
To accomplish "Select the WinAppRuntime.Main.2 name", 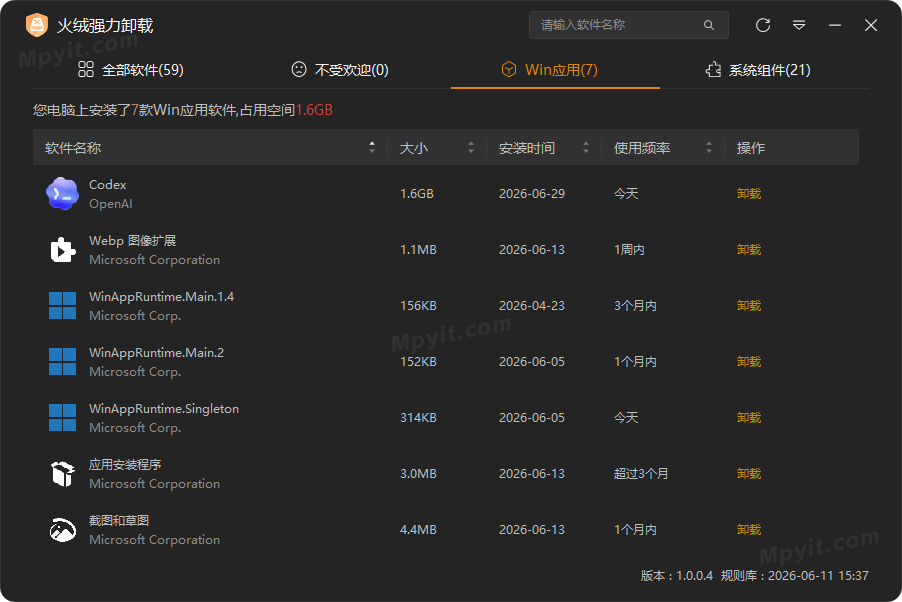I will click(156, 352).
